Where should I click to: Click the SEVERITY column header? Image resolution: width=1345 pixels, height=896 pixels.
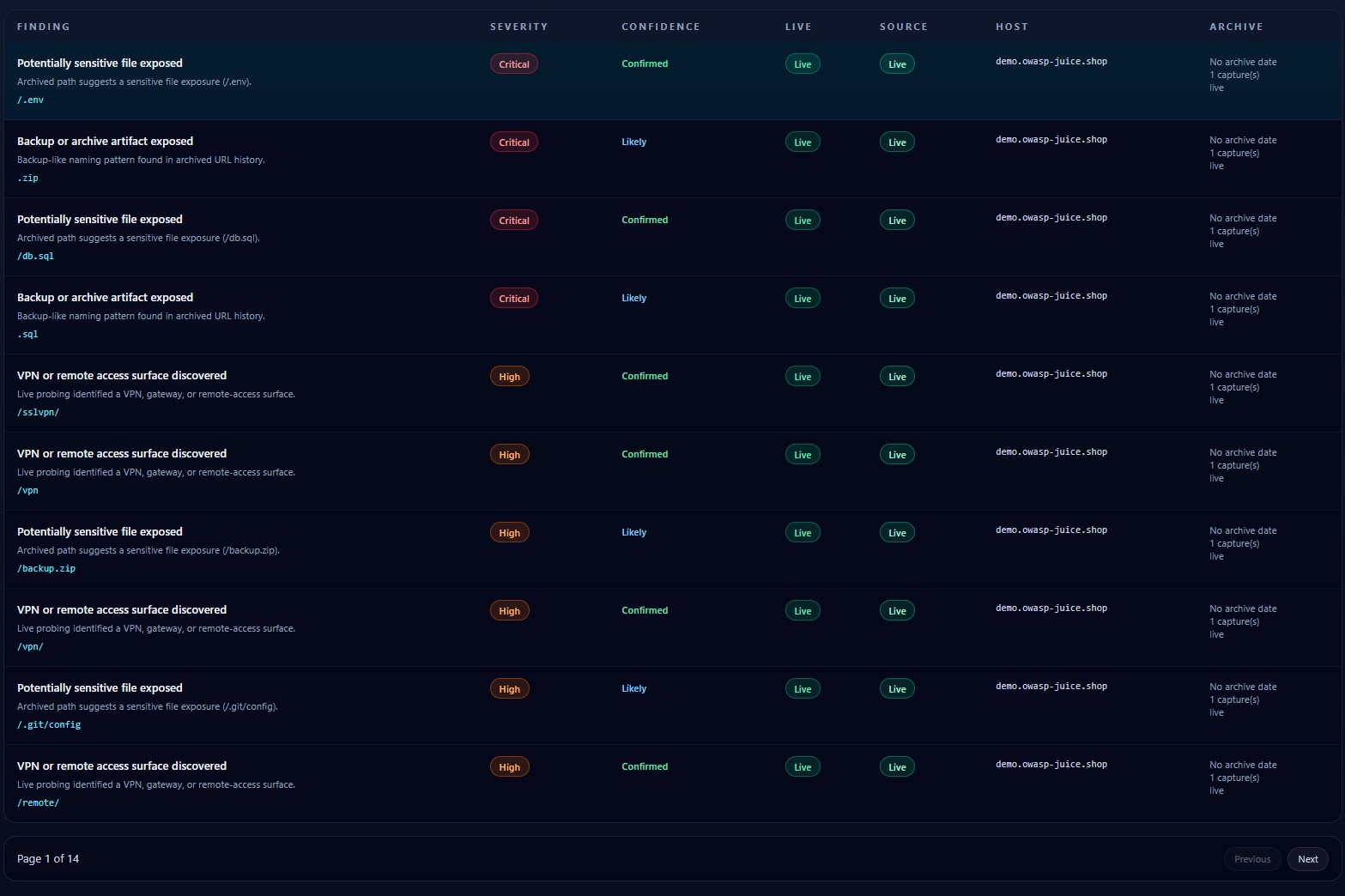(518, 27)
